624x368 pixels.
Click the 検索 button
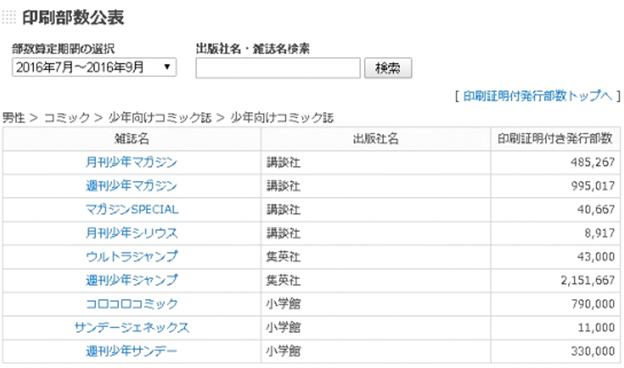pos(388,68)
